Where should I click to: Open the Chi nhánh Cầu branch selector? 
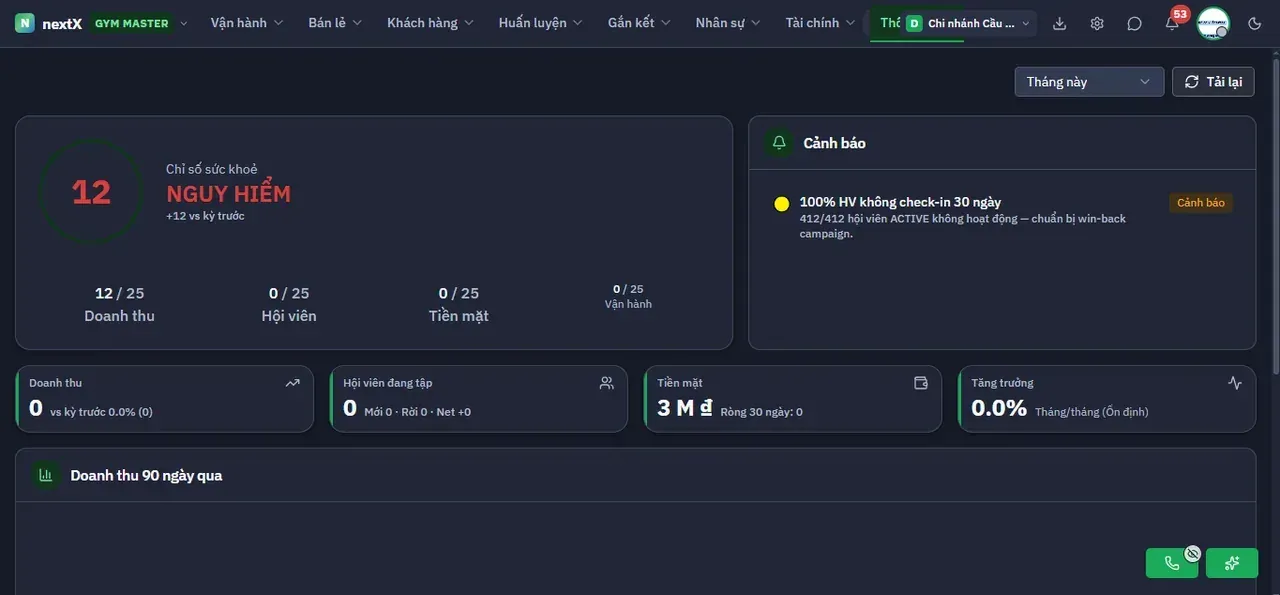pyautogui.click(x=968, y=23)
